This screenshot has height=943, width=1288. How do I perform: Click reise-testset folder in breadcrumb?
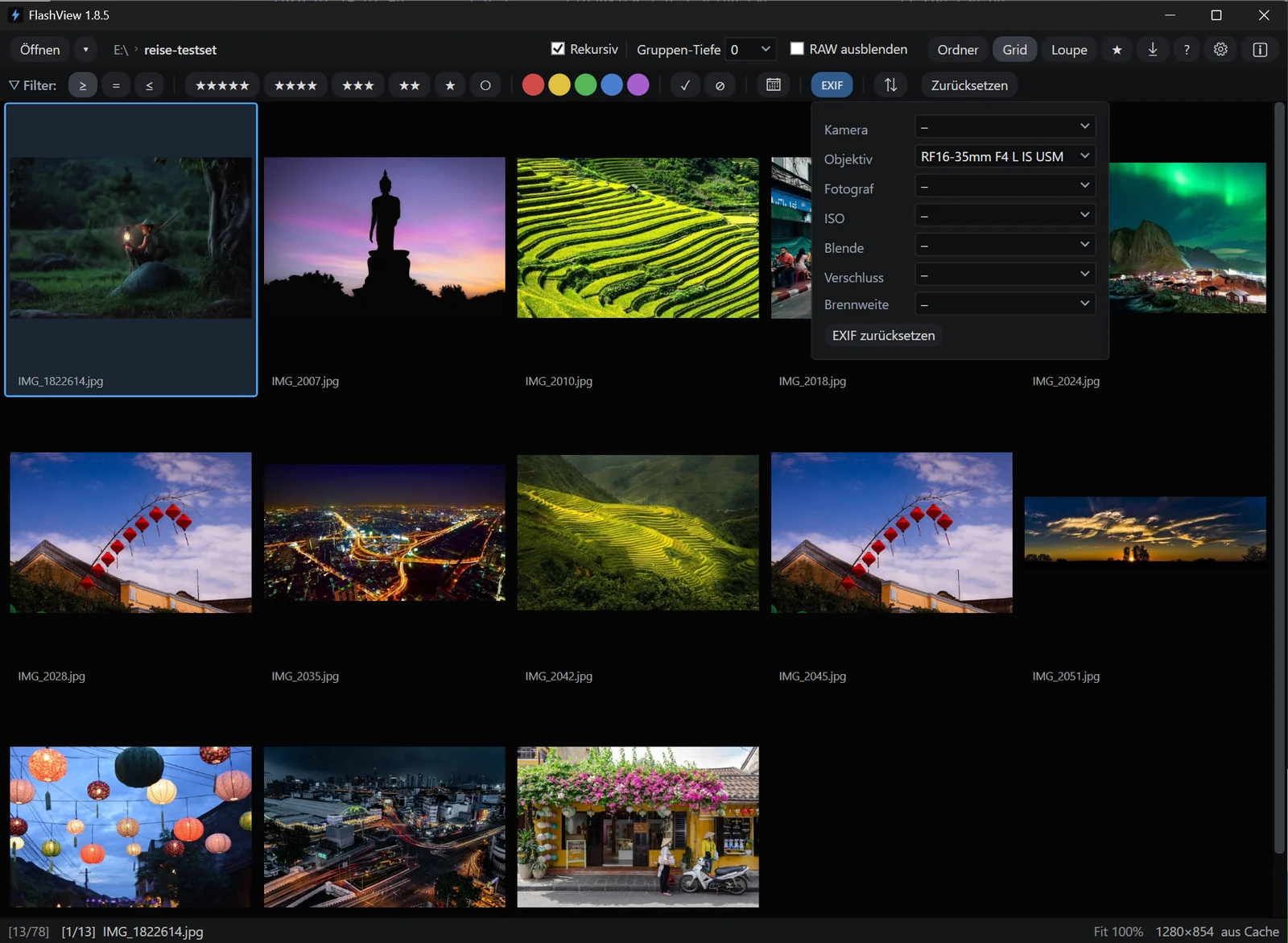click(180, 50)
